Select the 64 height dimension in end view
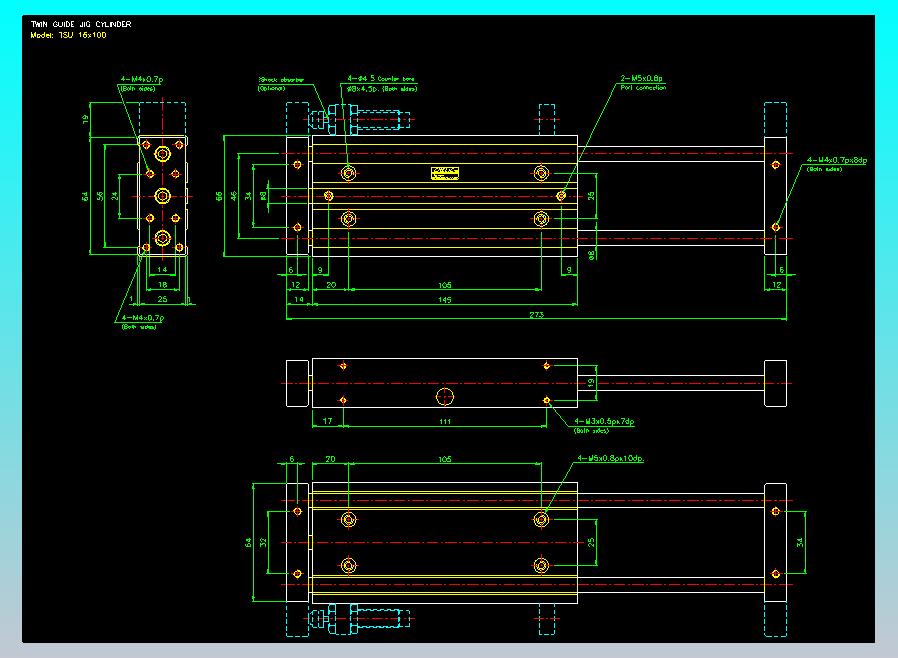 [x=86, y=196]
